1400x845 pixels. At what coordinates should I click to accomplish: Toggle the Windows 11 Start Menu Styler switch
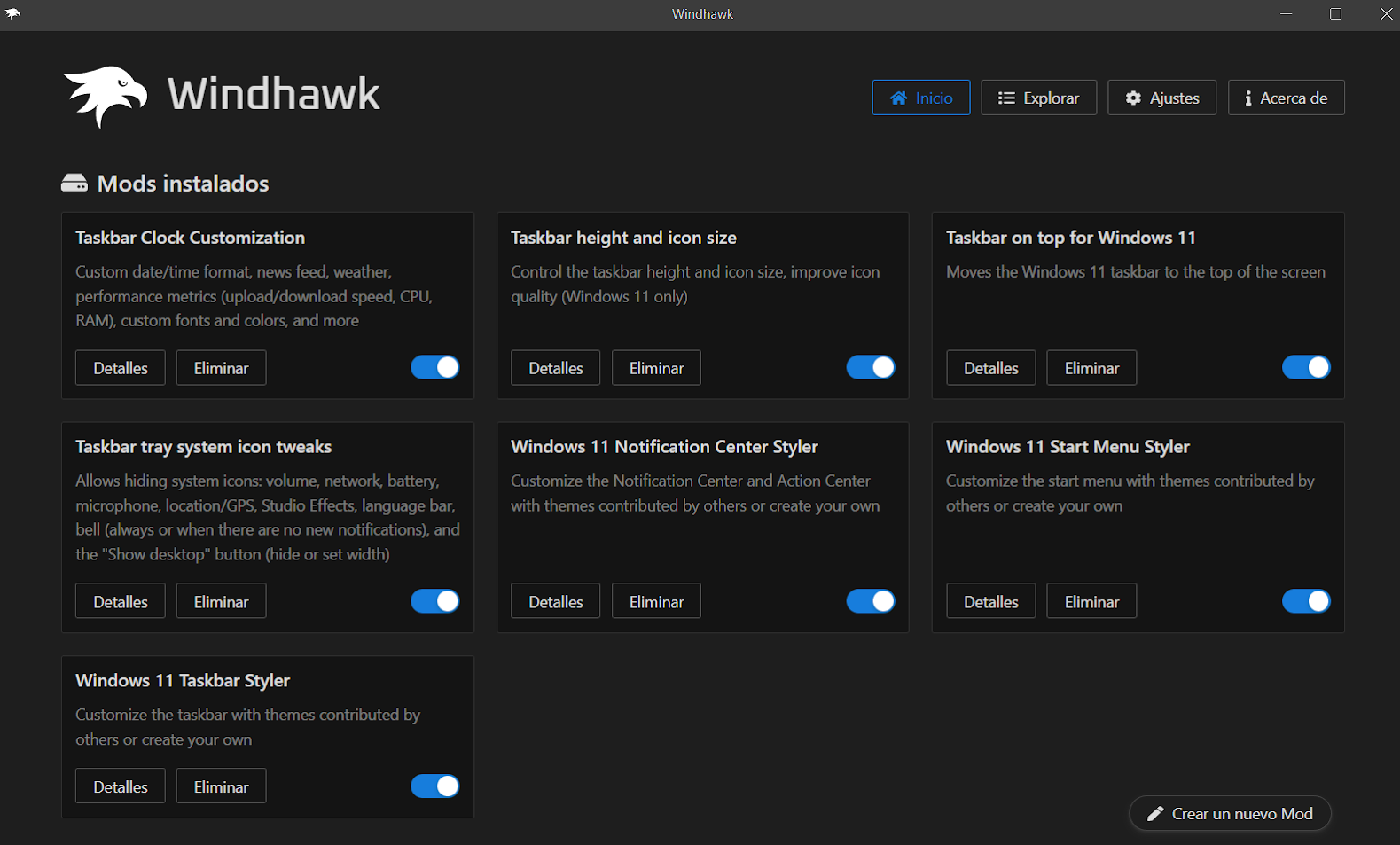tap(1306, 601)
